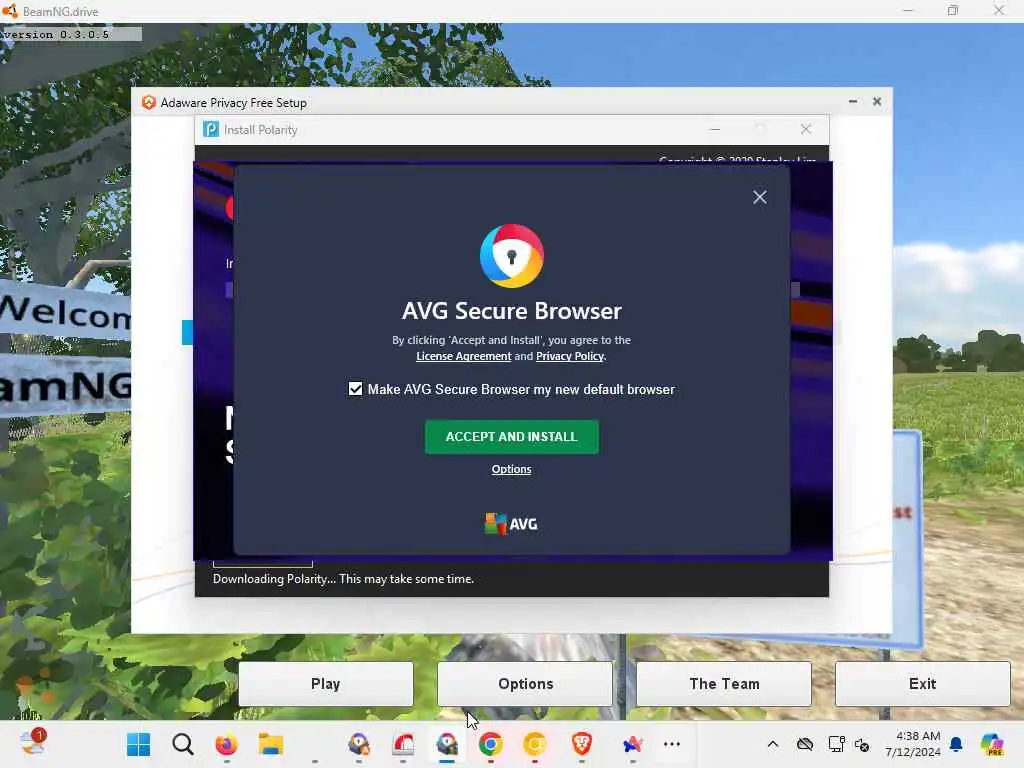1024x768 pixels.
Task: Open network status tray icon
Action: (x=837, y=744)
